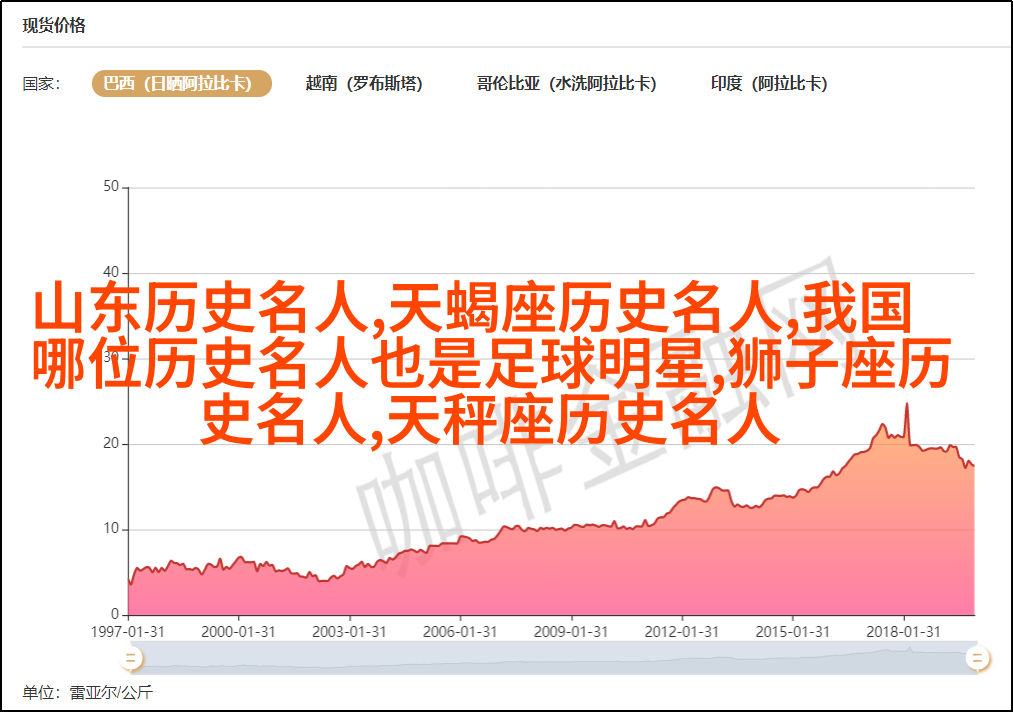Open the 印度 (阿拉比卡) price chart
The image size is (1013, 712).
769,84
